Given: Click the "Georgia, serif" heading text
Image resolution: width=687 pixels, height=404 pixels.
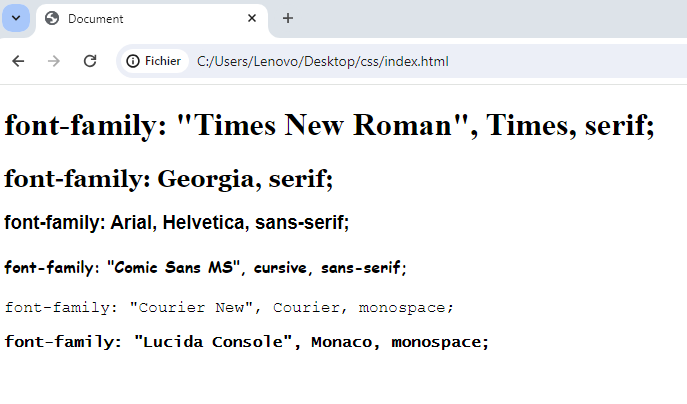Looking at the screenshot, I should pos(169,180).
